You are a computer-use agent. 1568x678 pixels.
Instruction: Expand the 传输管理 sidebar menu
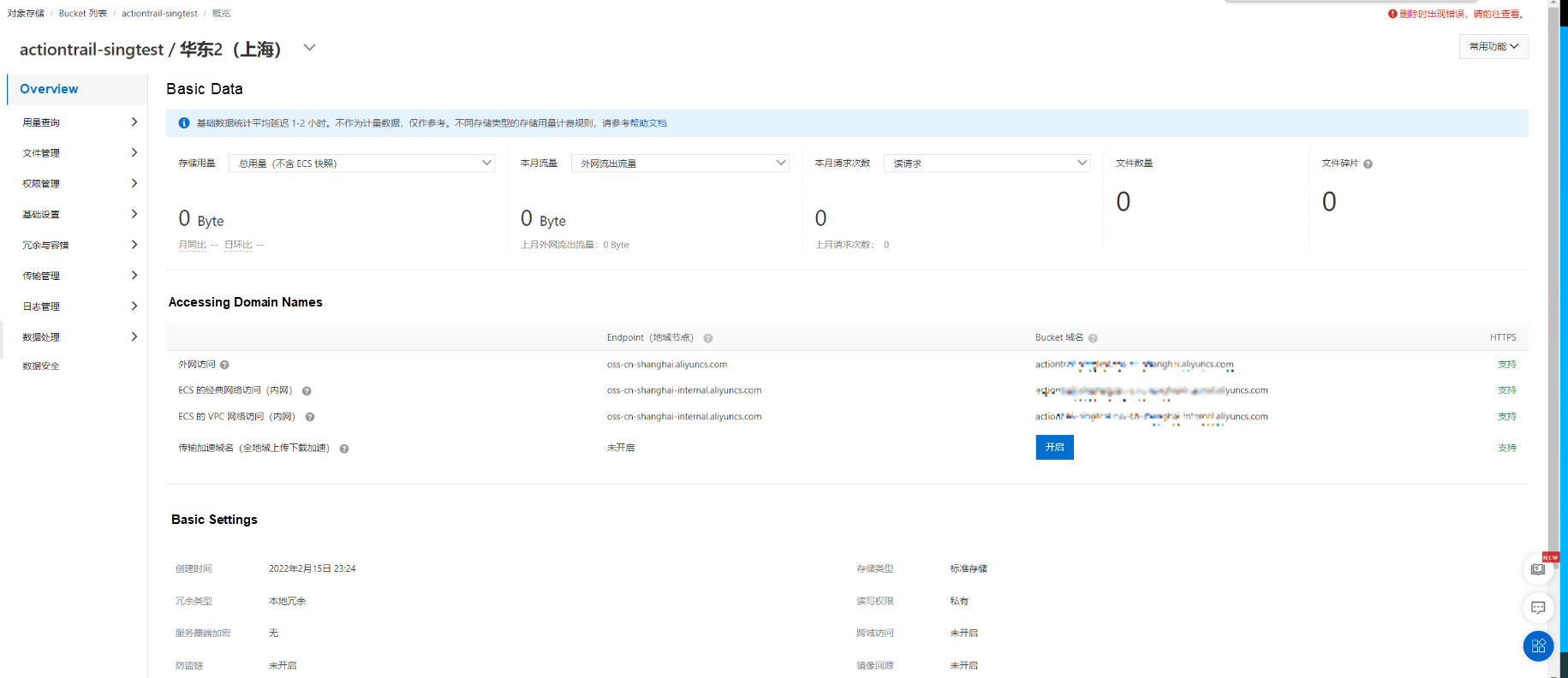click(x=77, y=276)
